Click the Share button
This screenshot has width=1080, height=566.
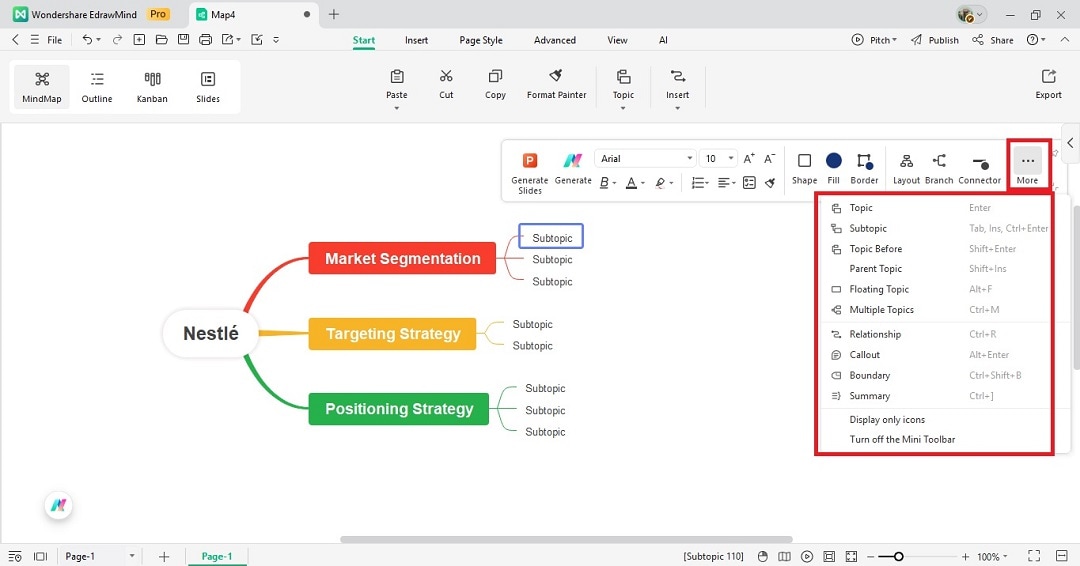coord(993,40)
